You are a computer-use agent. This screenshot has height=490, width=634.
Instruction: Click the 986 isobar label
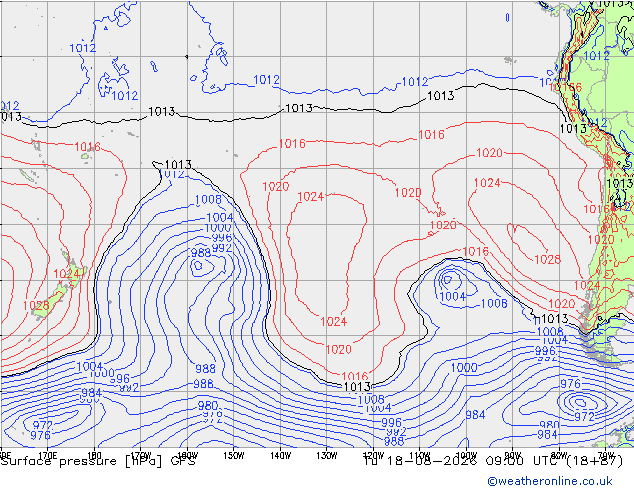point(203,384)
